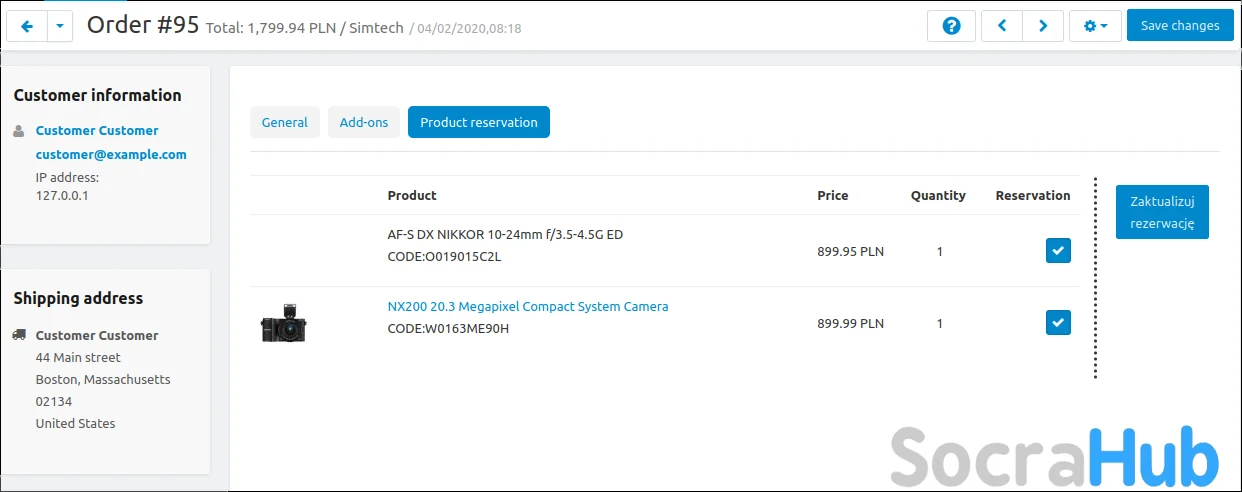Select the Product reservation tab
Viewport: 1242px width, 492px height.
coord(478,122)
